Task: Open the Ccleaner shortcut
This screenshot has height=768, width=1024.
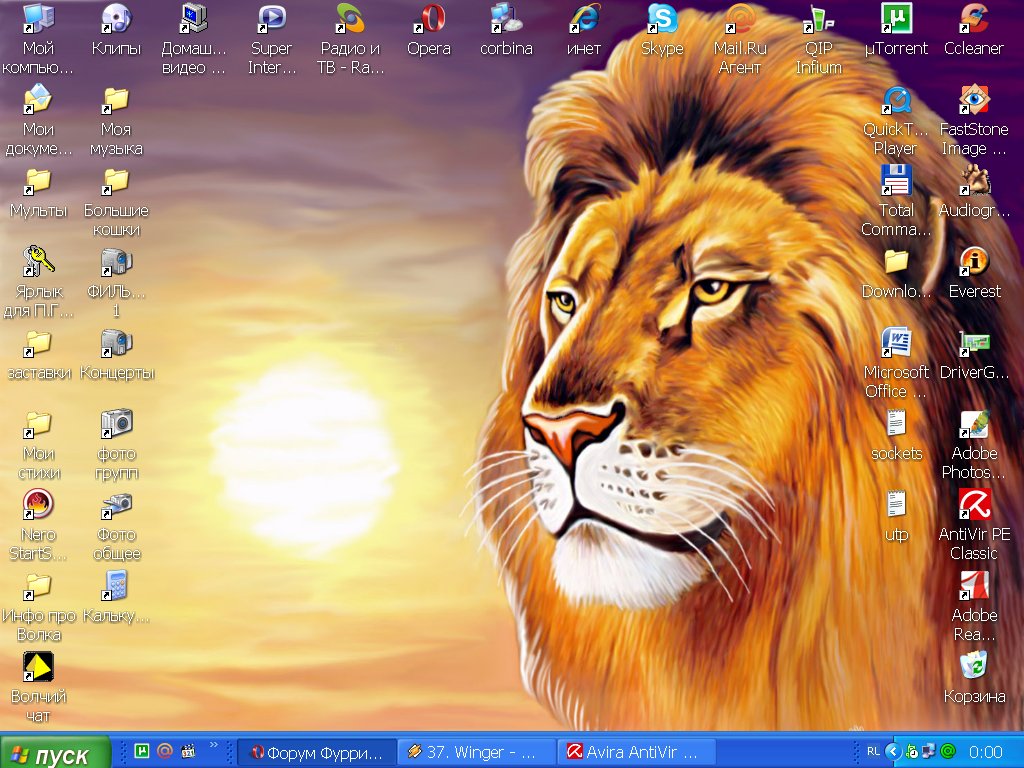Action: coord(974,18)
